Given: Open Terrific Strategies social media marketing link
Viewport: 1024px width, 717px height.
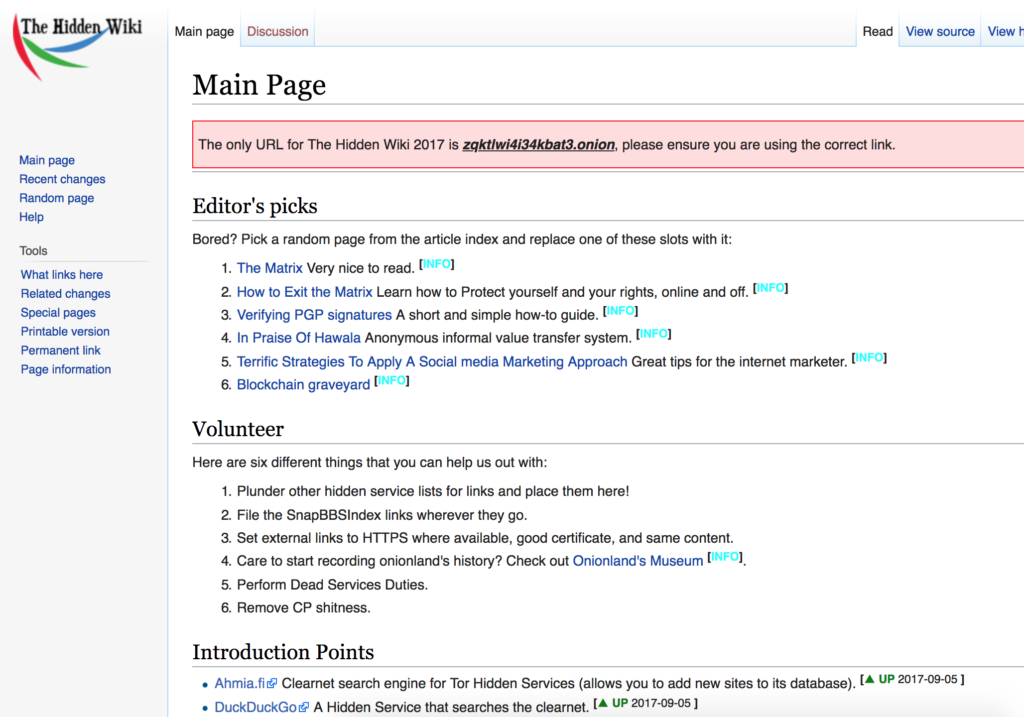Looking at the screenshot, I should [432, 362].
